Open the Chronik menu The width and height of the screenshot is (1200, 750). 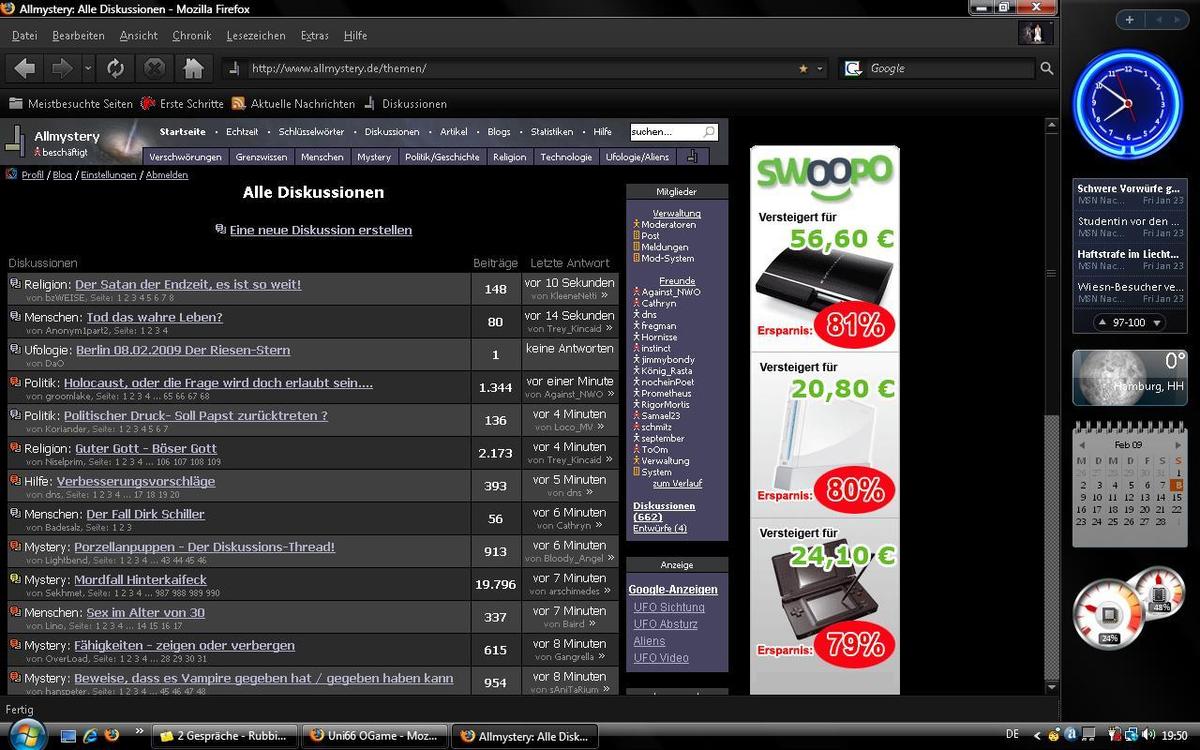point(192,35)
